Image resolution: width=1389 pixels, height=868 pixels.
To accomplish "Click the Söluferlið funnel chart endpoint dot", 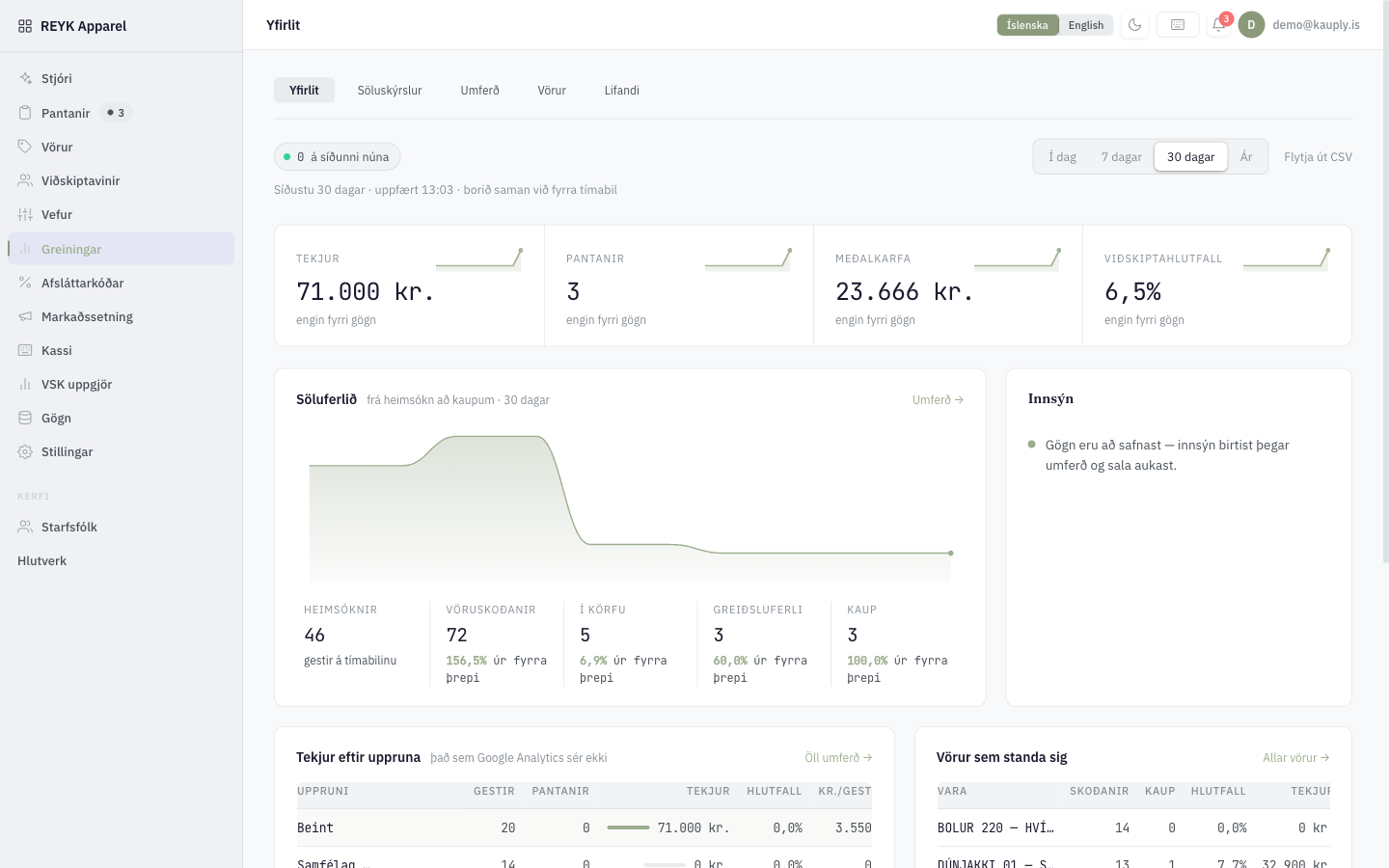I will [951, 553].
